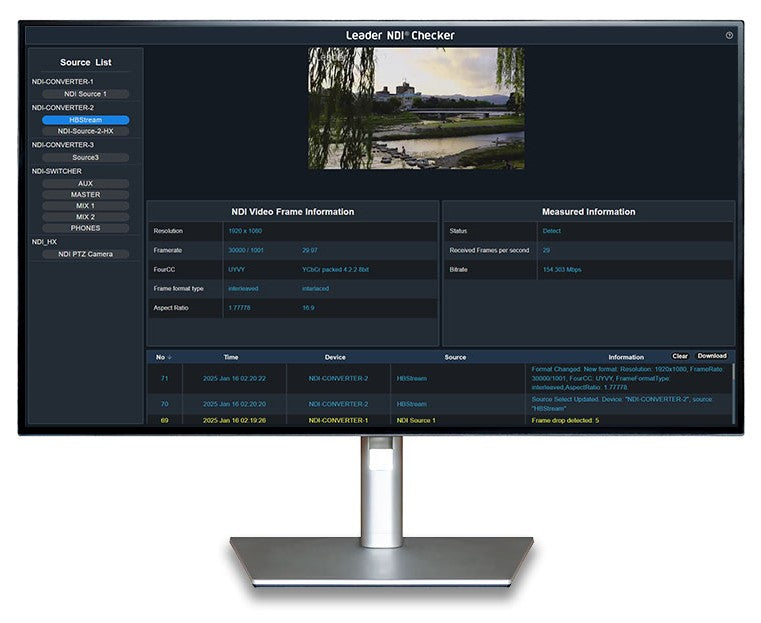Download the event log
This screenshot has width=761, height=623.
pyautogui.click(x=711, y=356)
